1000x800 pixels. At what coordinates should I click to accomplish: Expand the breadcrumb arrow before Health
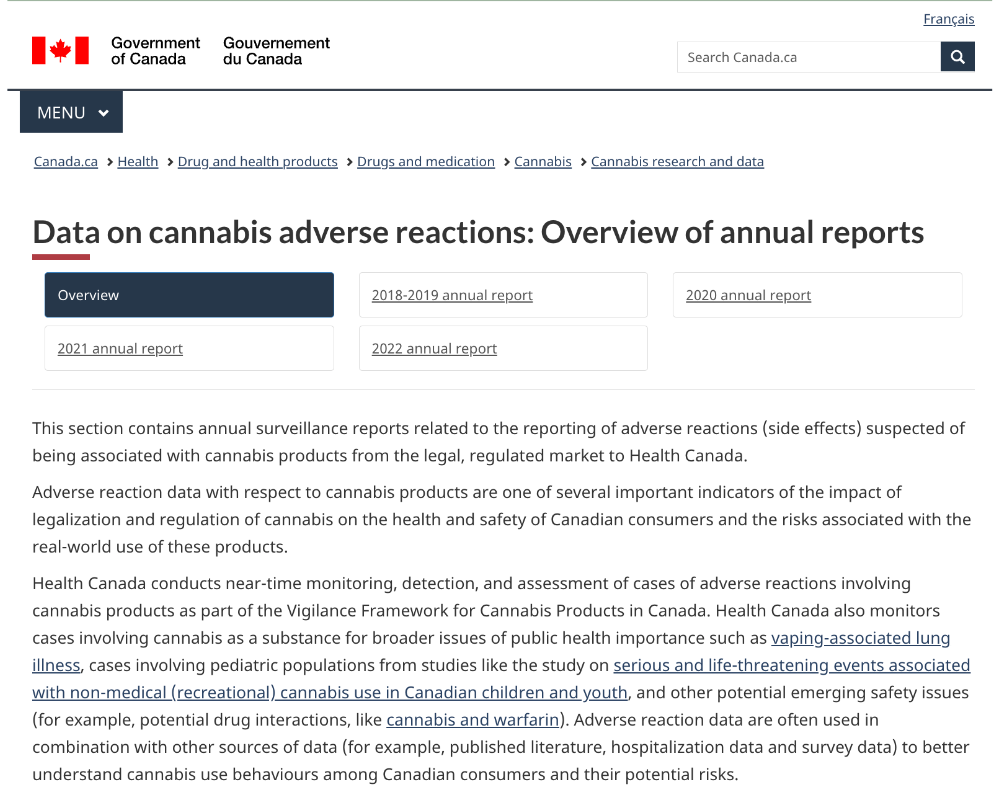[x=108, y=161]
